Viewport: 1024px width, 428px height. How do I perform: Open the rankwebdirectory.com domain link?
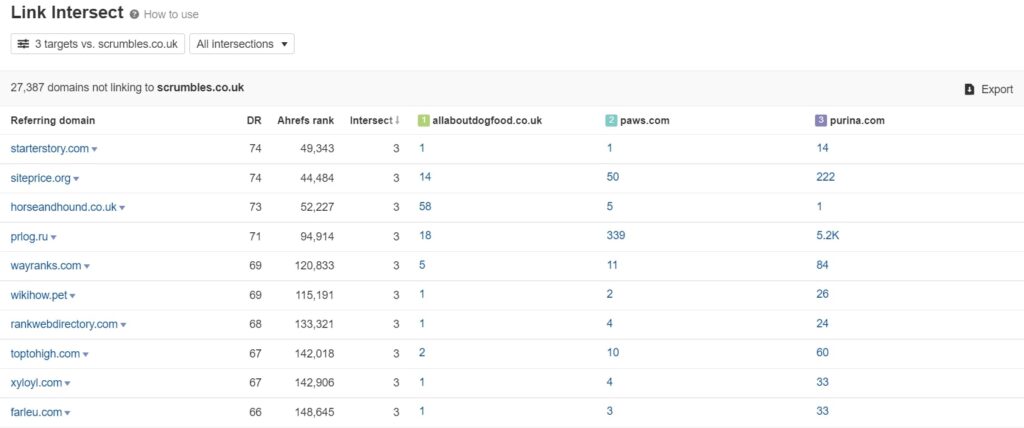pos(64,324)
